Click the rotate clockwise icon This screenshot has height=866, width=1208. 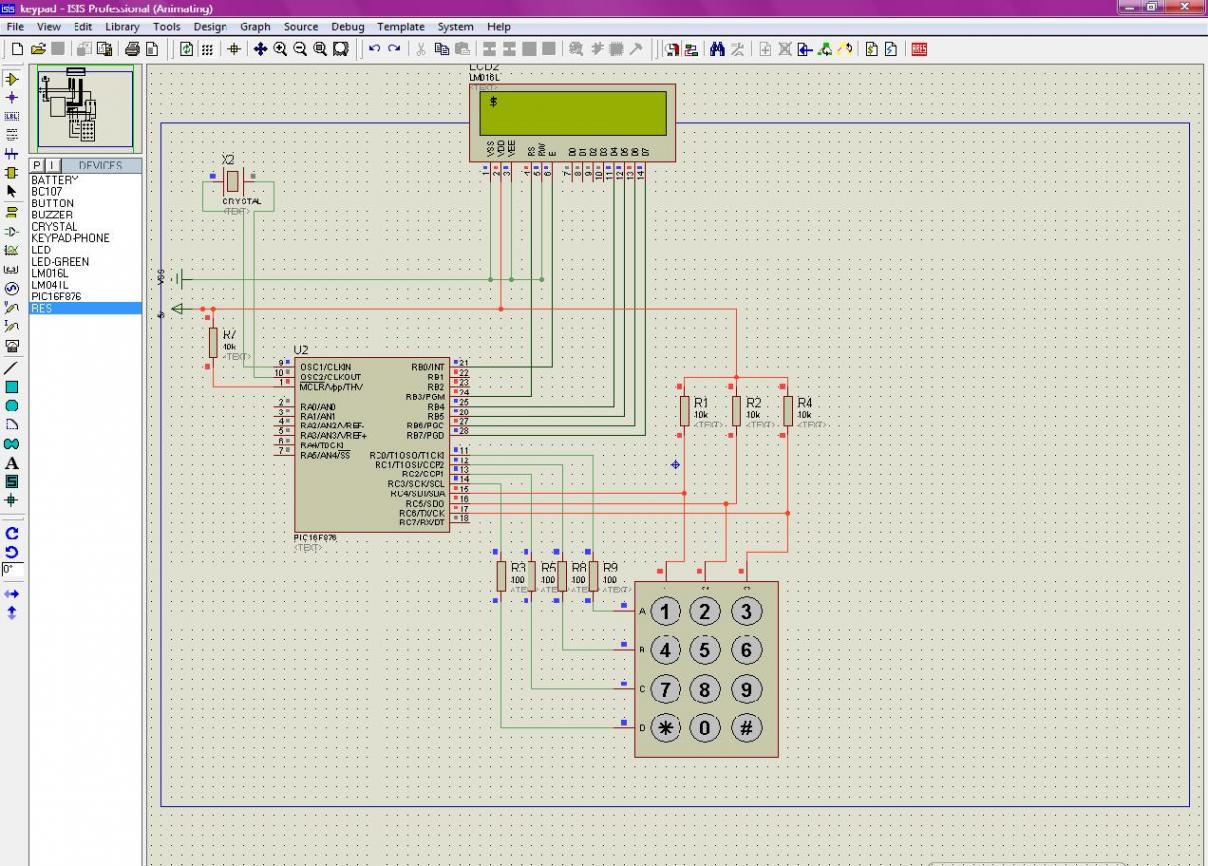[x=12, y=534]
